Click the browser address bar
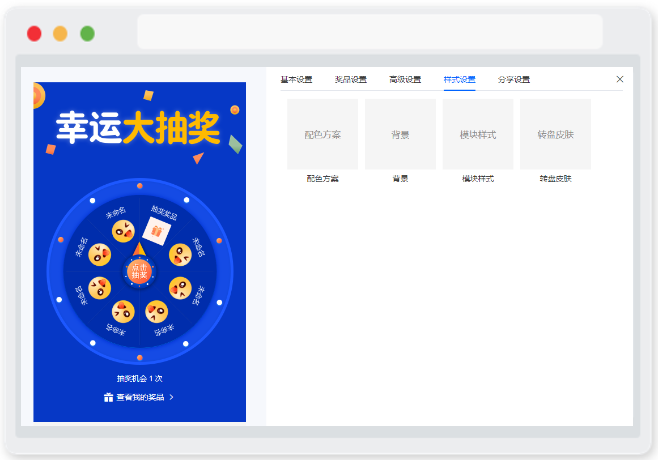Image resolution: width=658 pixels, height=460 pixels. point(370,31)
